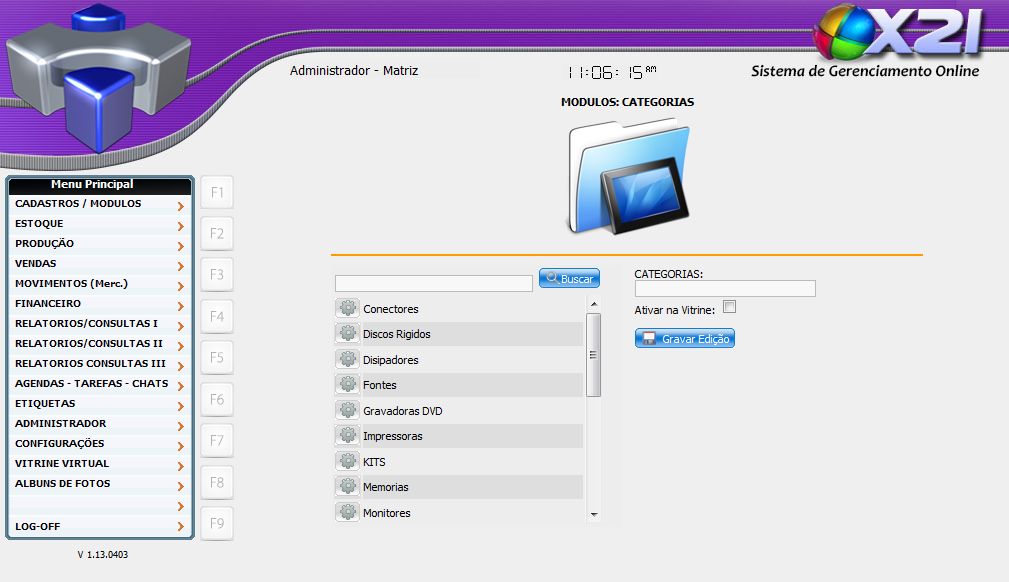Select VENDAS in the main menu

click(36, 264)
